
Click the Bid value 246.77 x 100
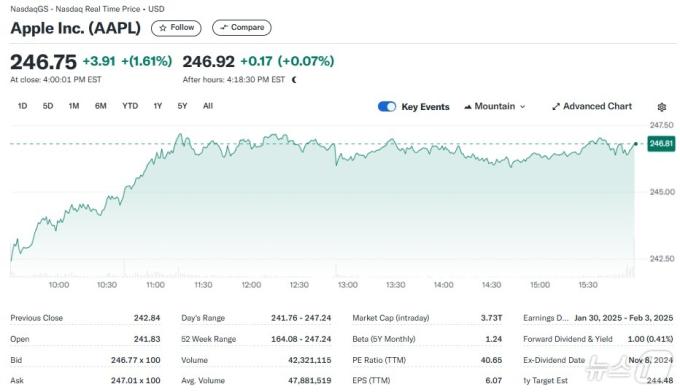(x=135, y=360)
